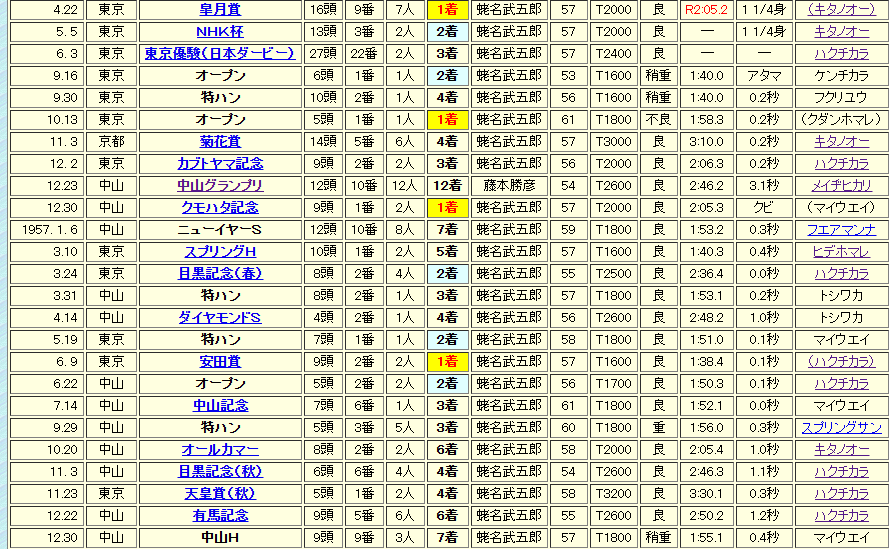Open キタノオー link in オールカマー row
Screen dimensions: 889x549
tap(841, 450)
